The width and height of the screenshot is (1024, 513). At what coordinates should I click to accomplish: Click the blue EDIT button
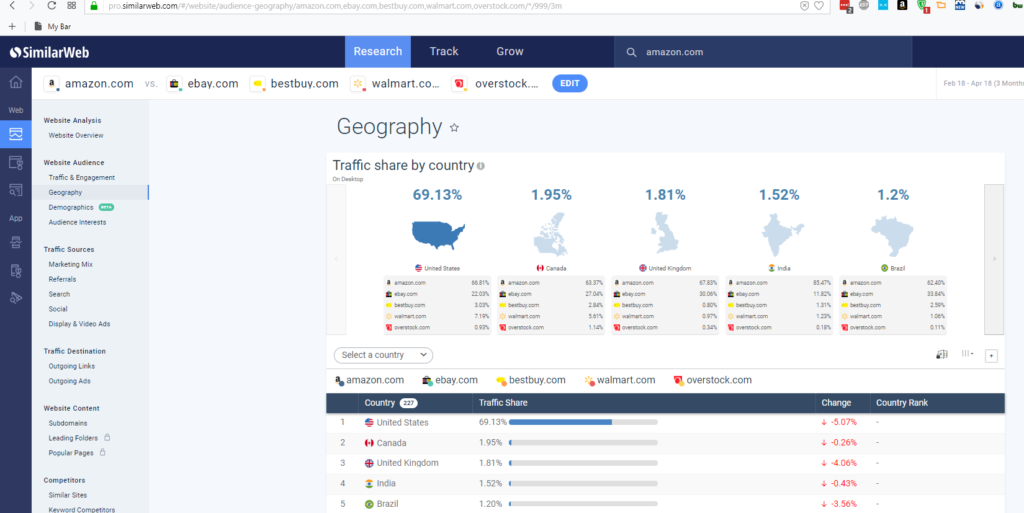569,84
